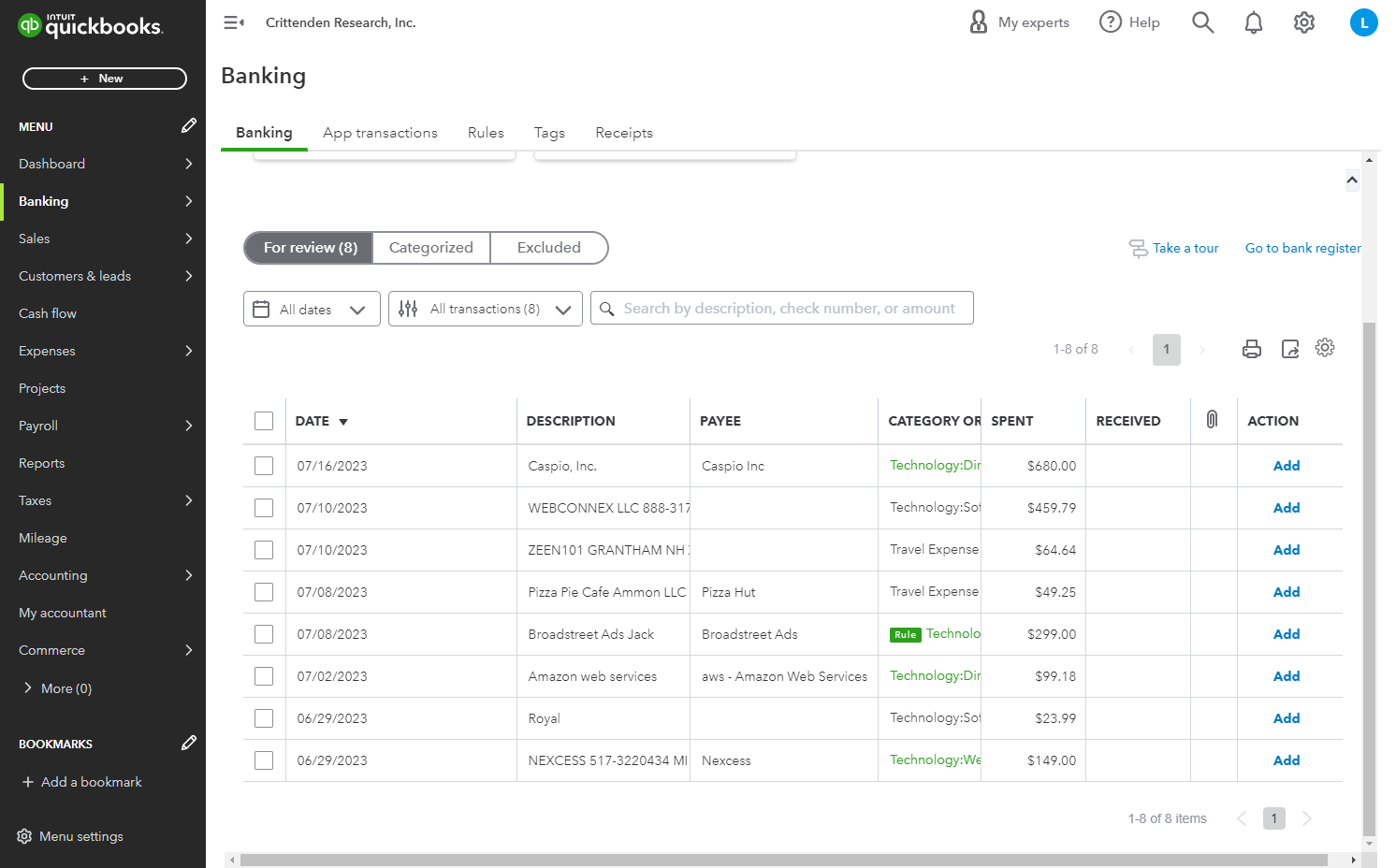Take a tour of banking
This screenshot has width=1396, height=868.
point(1174,248)
